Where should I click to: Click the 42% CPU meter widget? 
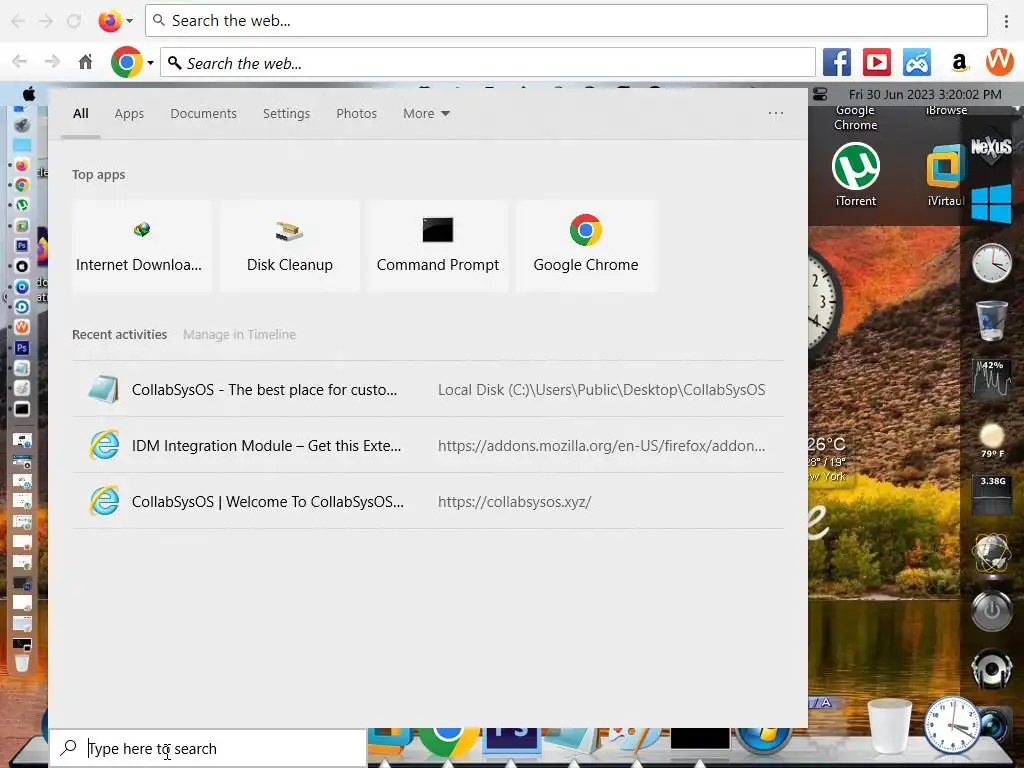tap(992, 378)
